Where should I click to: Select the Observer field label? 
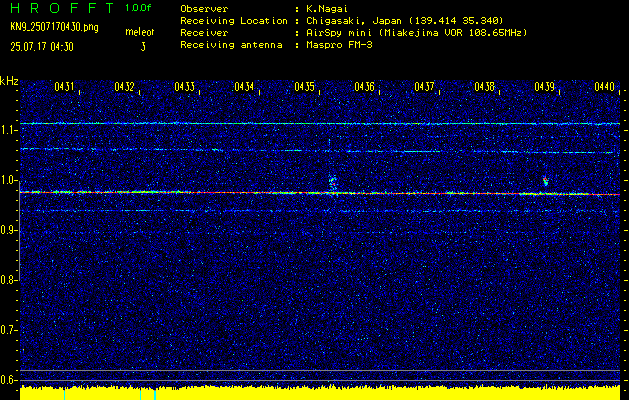pyautogui.click(x=204, y=9)
